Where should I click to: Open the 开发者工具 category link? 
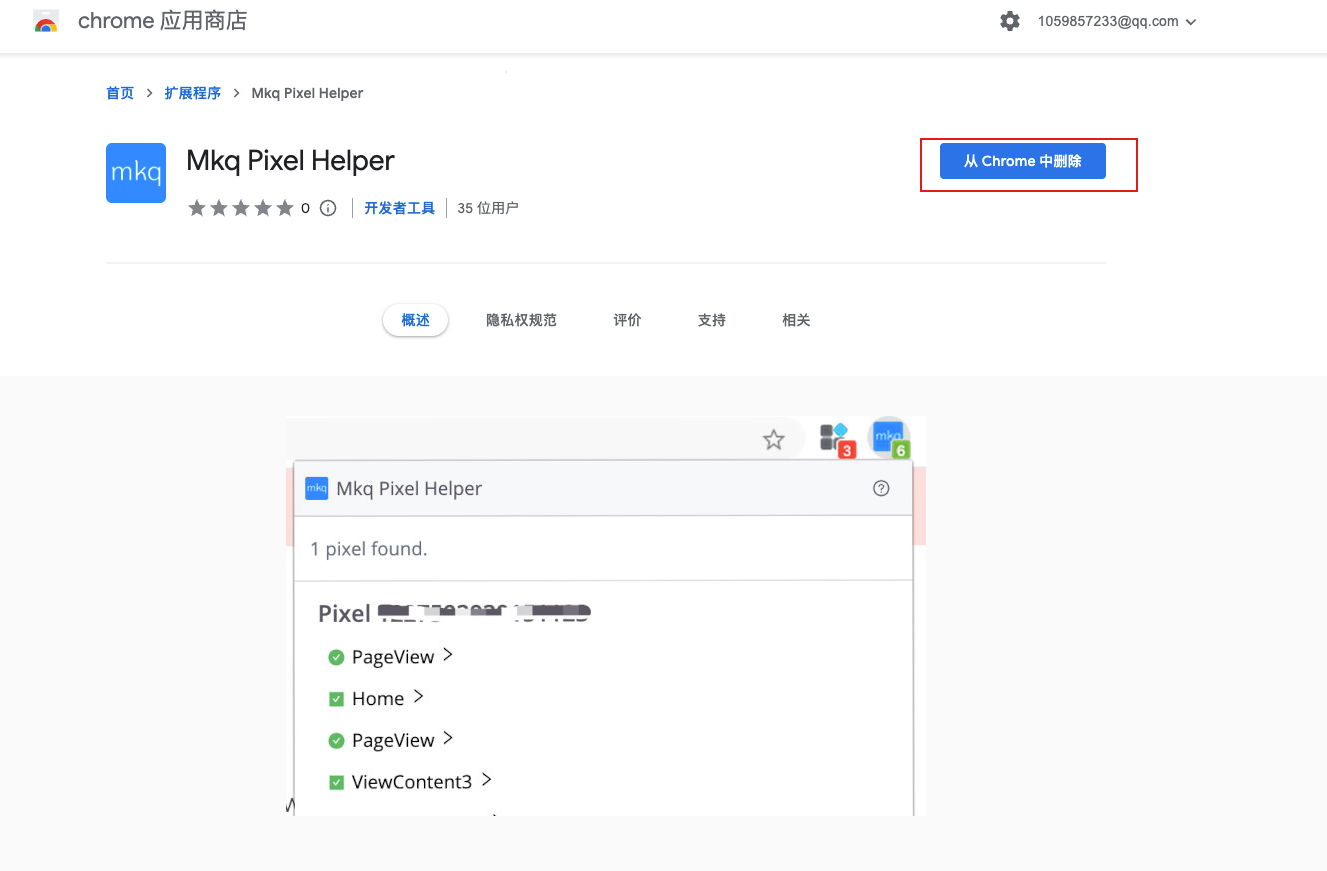coord(399,208)
